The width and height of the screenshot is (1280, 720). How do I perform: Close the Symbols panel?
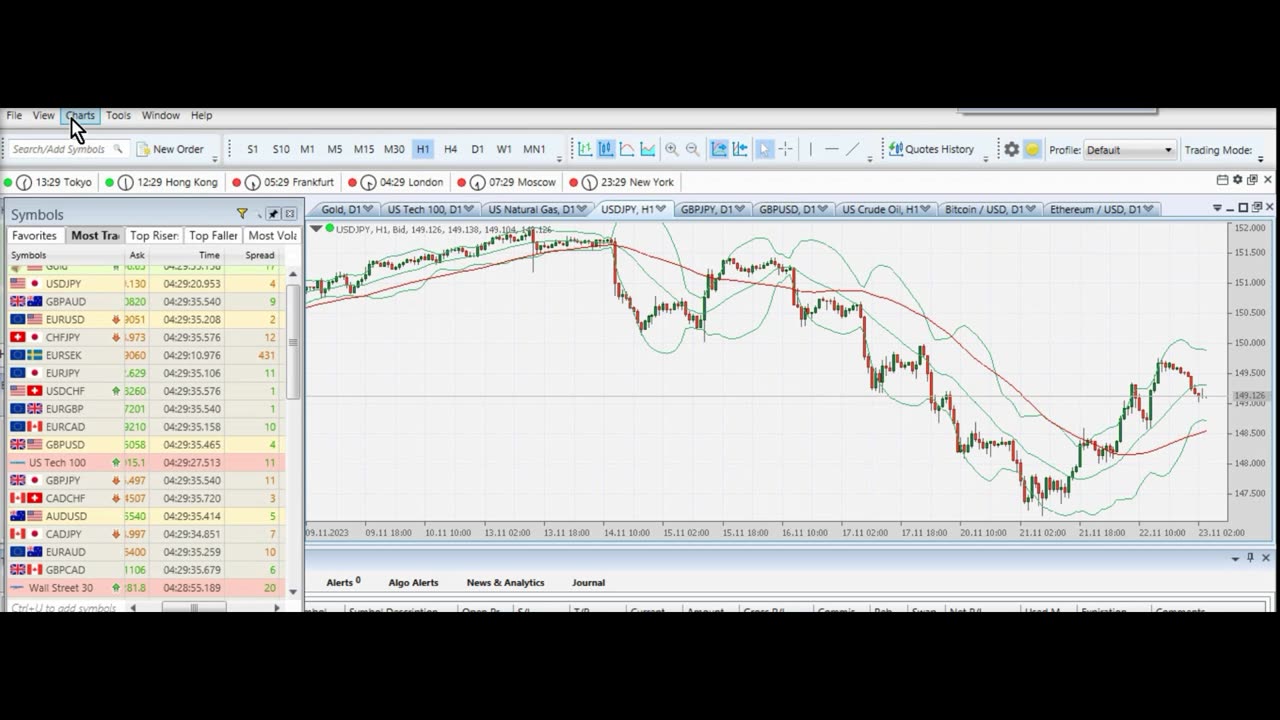(x=289, y=214)
